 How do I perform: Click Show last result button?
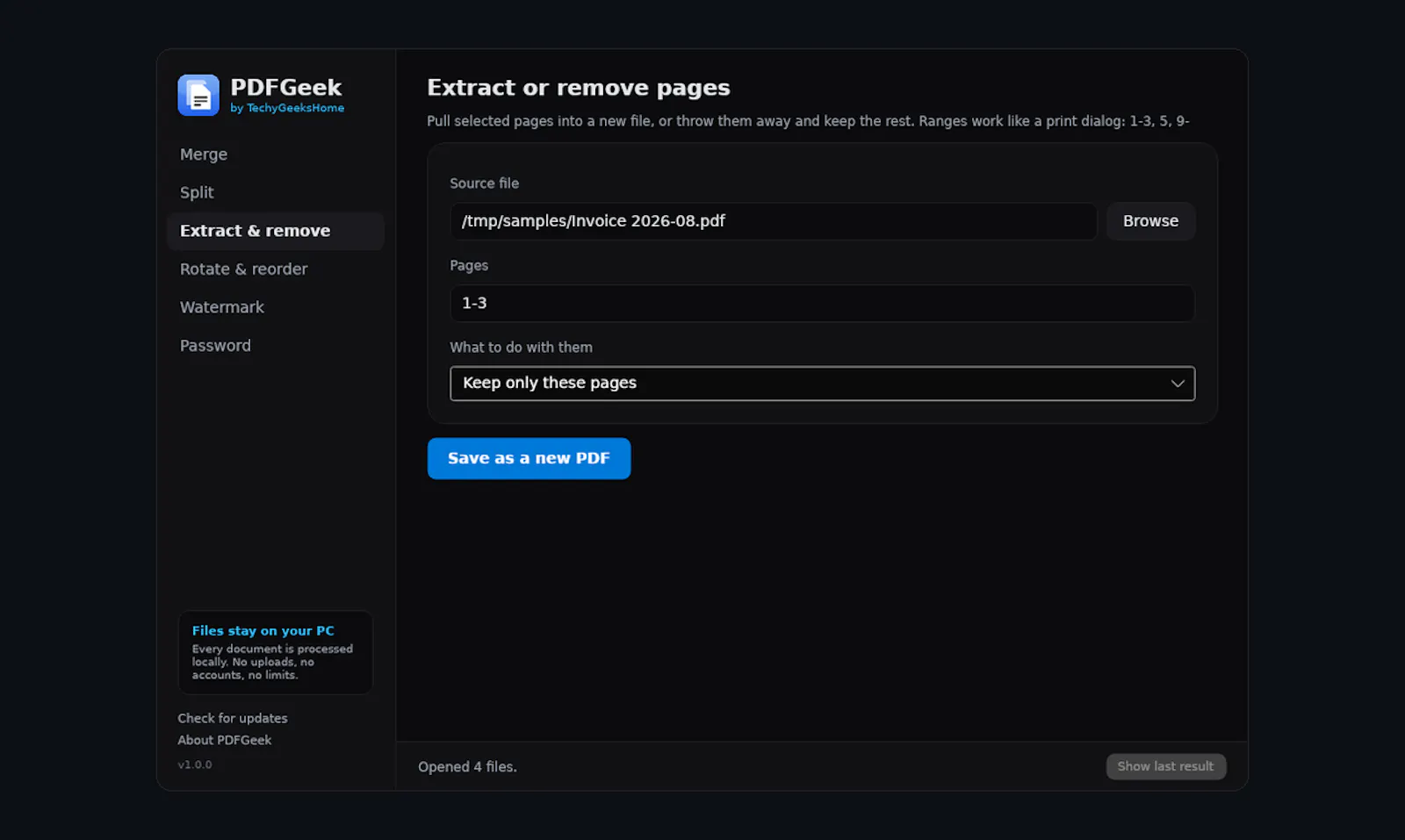coord(1165,766)
